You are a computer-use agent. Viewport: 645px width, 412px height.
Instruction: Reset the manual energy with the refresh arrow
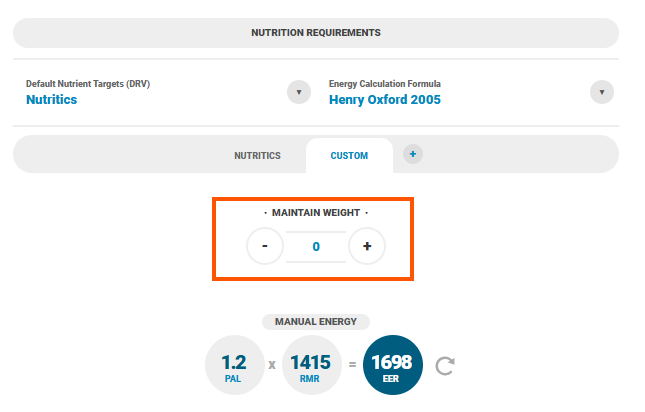pos(445,366)
